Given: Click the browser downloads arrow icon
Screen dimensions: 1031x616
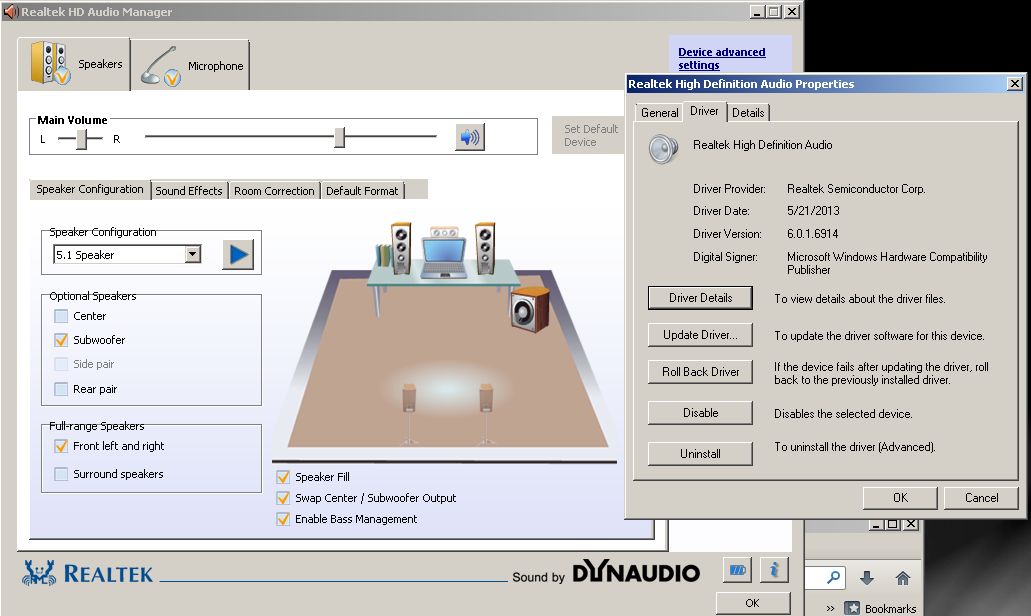Looking at the screenshot, I should click(x=867, y=578).
